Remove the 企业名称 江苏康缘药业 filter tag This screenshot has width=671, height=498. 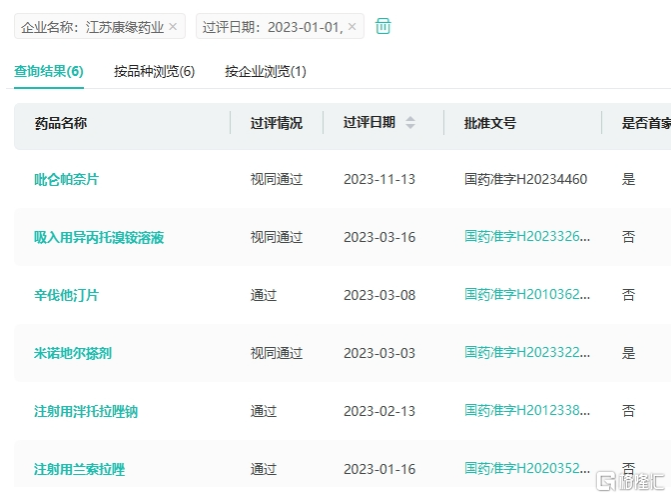tap(173, 27)
